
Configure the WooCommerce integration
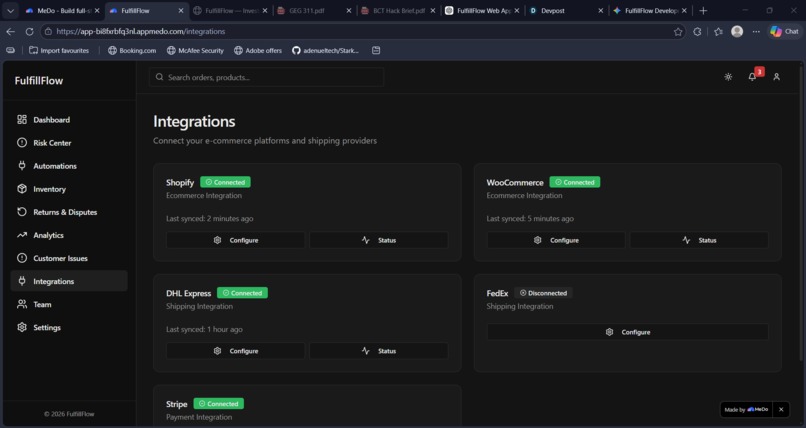[556, 240]
